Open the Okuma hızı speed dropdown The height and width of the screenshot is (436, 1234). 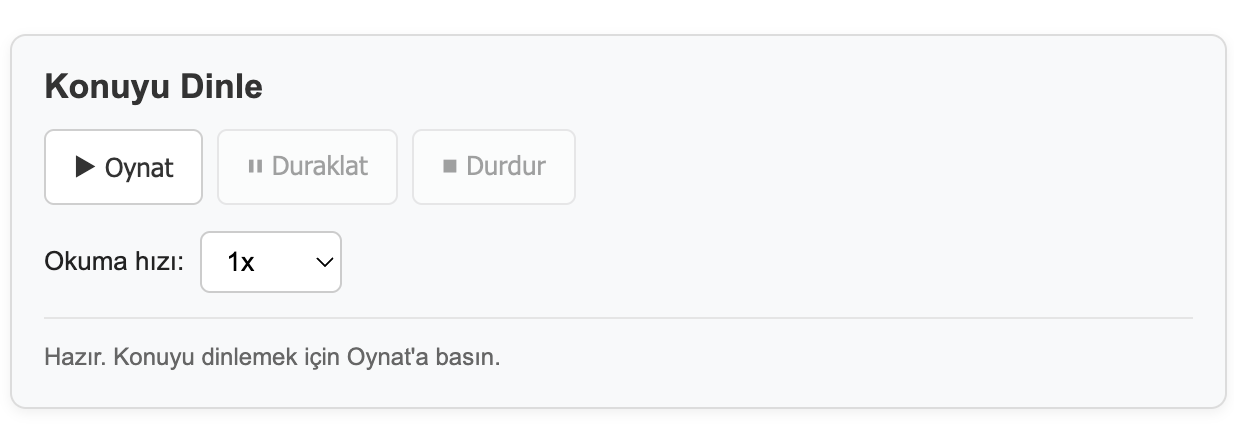[271, 262]
